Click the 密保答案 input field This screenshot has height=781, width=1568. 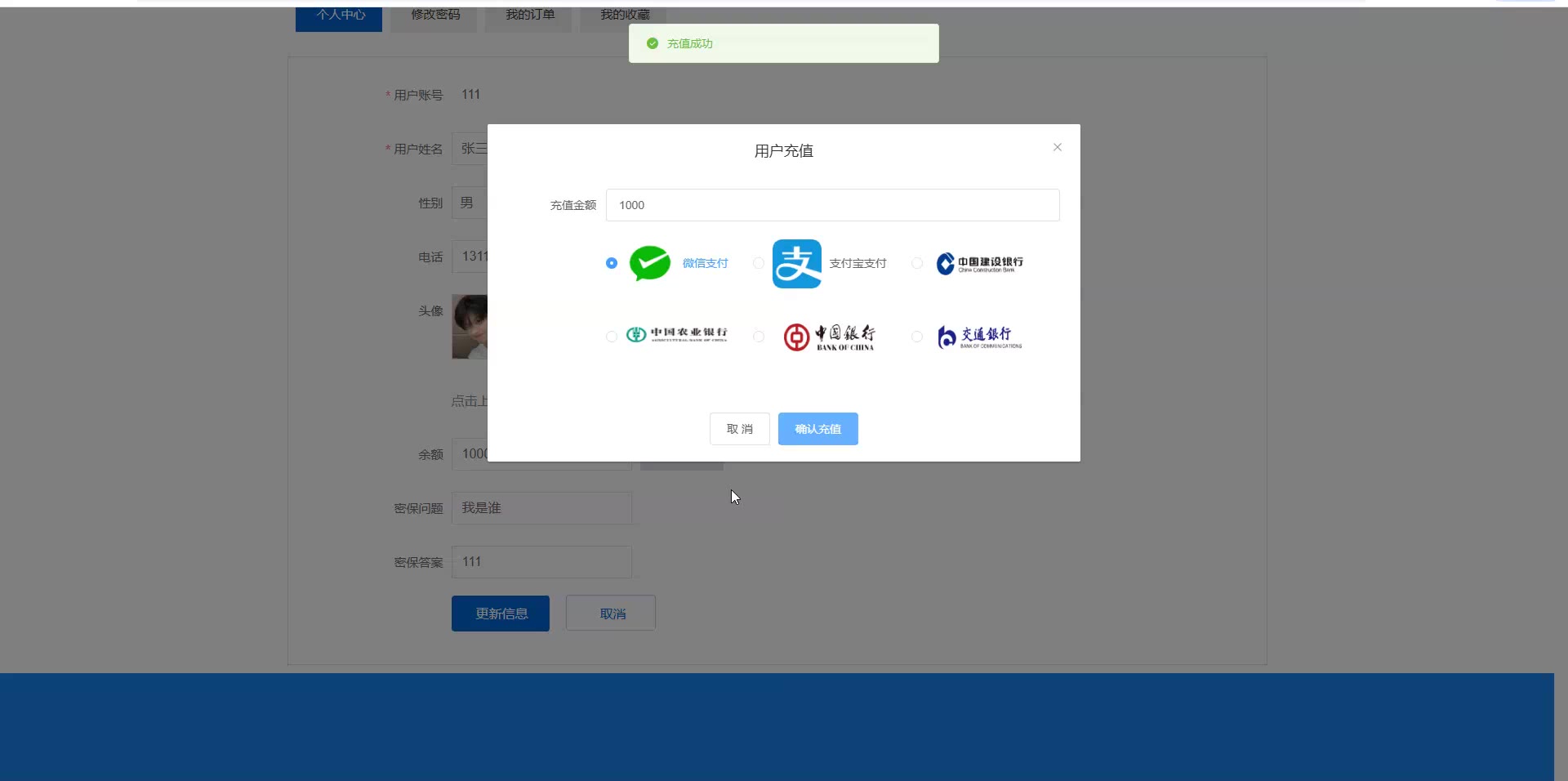coord(541,562)
